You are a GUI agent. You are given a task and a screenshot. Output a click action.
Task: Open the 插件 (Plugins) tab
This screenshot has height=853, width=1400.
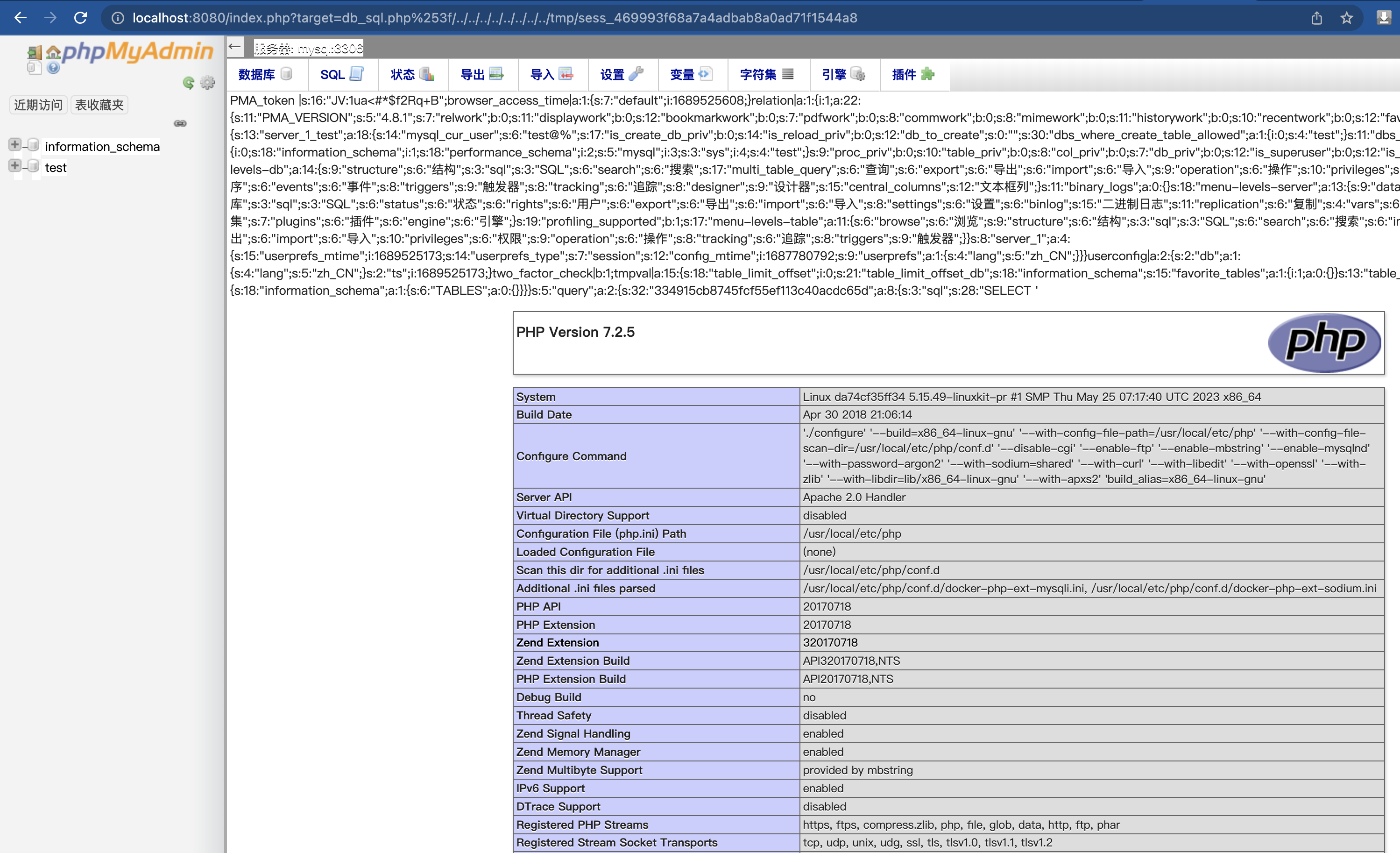pyautogui.click(x=912, y=74)
